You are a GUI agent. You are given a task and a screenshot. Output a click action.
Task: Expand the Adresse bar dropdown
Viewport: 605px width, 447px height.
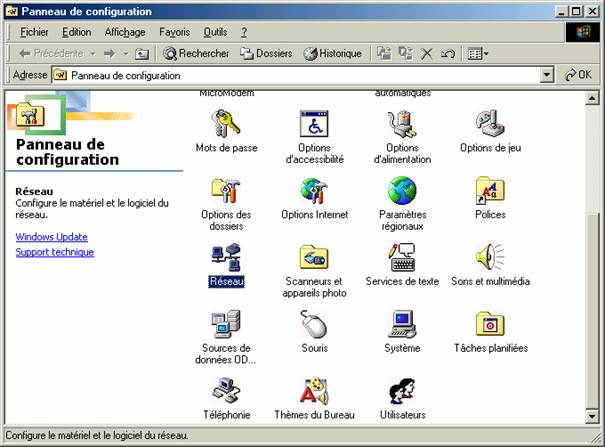(x=546, y=75)
